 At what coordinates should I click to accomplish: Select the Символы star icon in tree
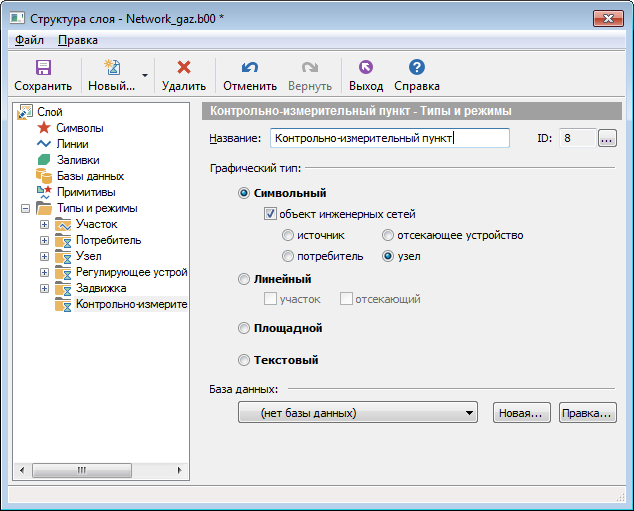click(x=43, y=128)
